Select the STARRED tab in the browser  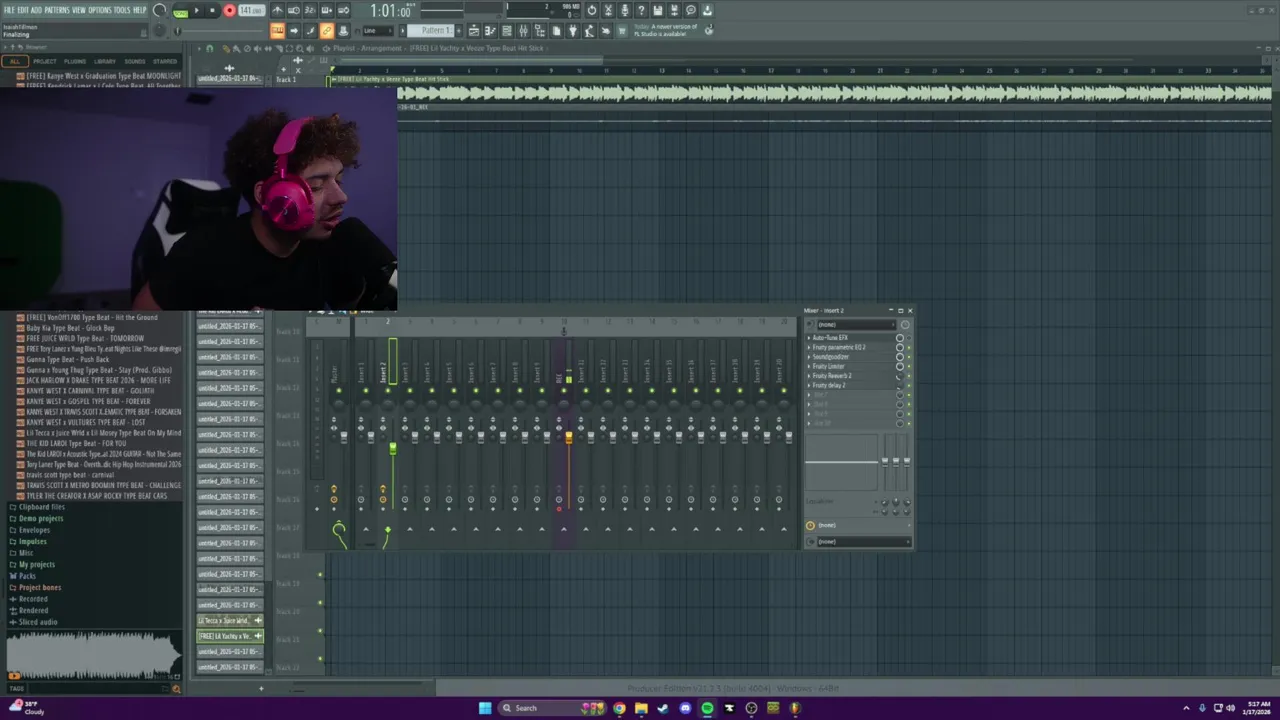click(x=165, y=61)
